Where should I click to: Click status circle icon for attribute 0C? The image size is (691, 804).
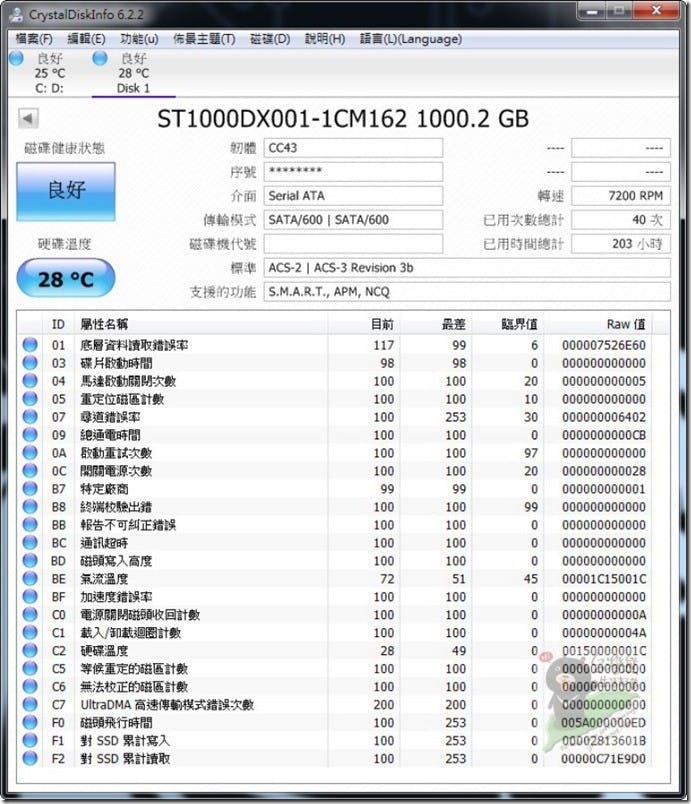[30, 470]
